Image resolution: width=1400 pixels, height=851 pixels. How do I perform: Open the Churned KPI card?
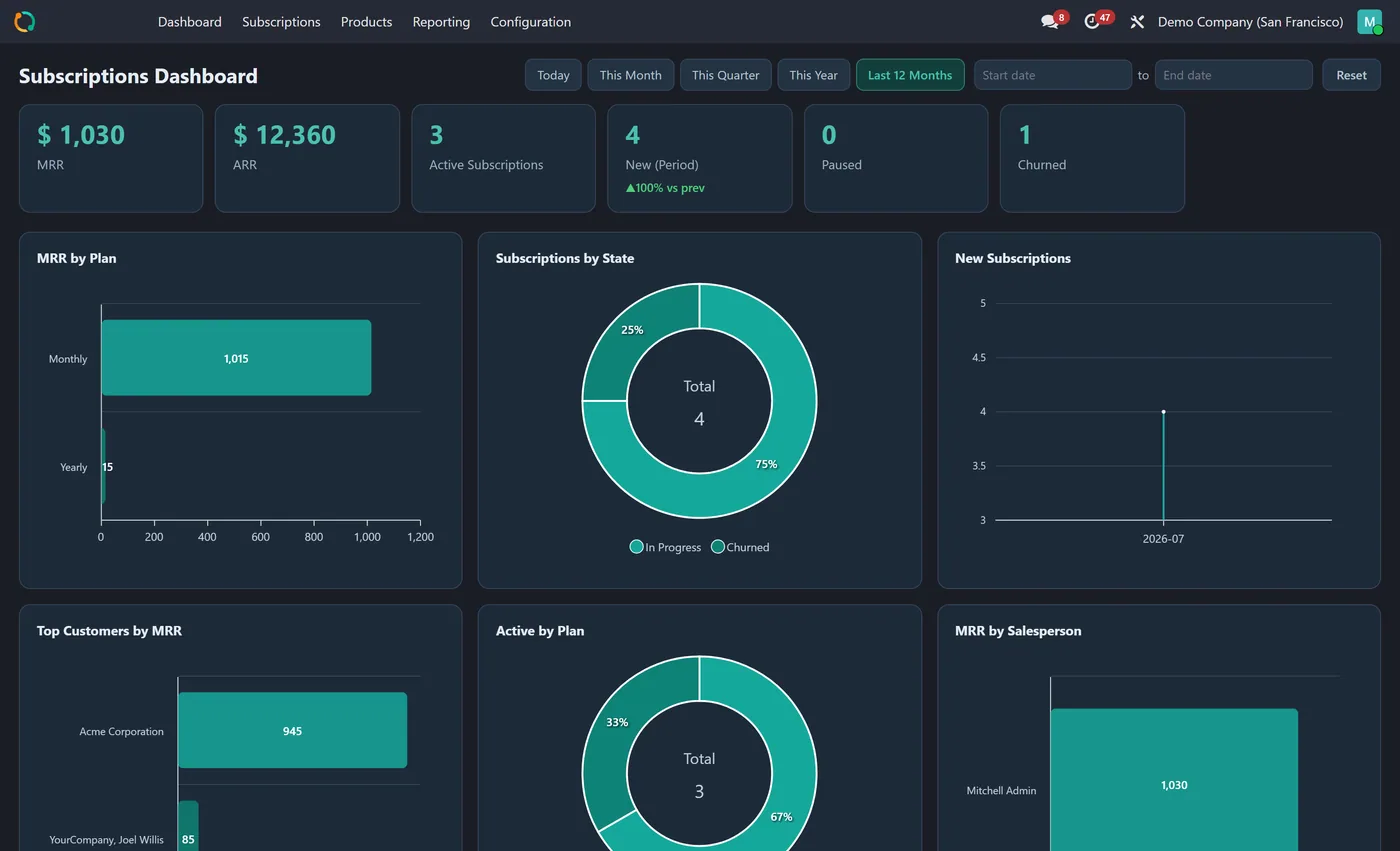(1092, 158)
